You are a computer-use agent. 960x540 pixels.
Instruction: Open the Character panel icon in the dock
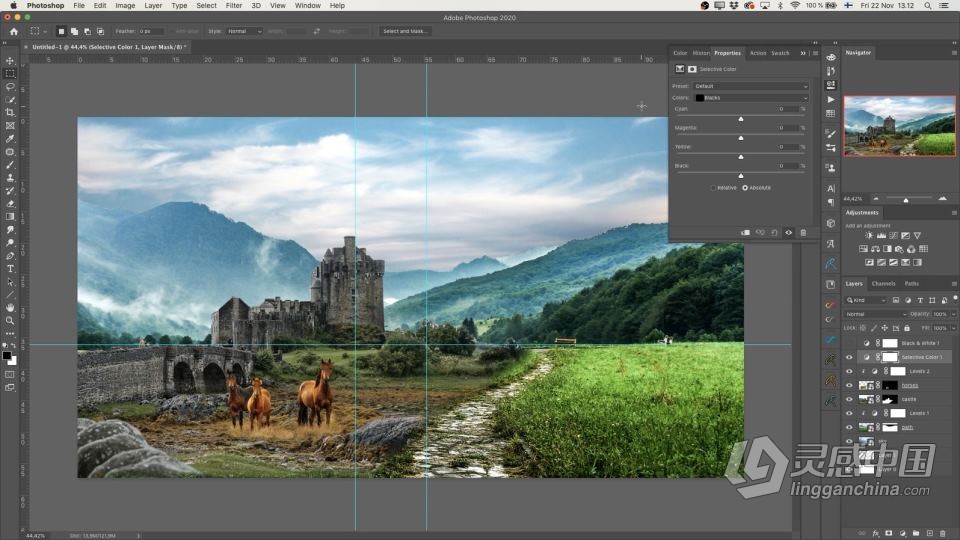[831, 189]
